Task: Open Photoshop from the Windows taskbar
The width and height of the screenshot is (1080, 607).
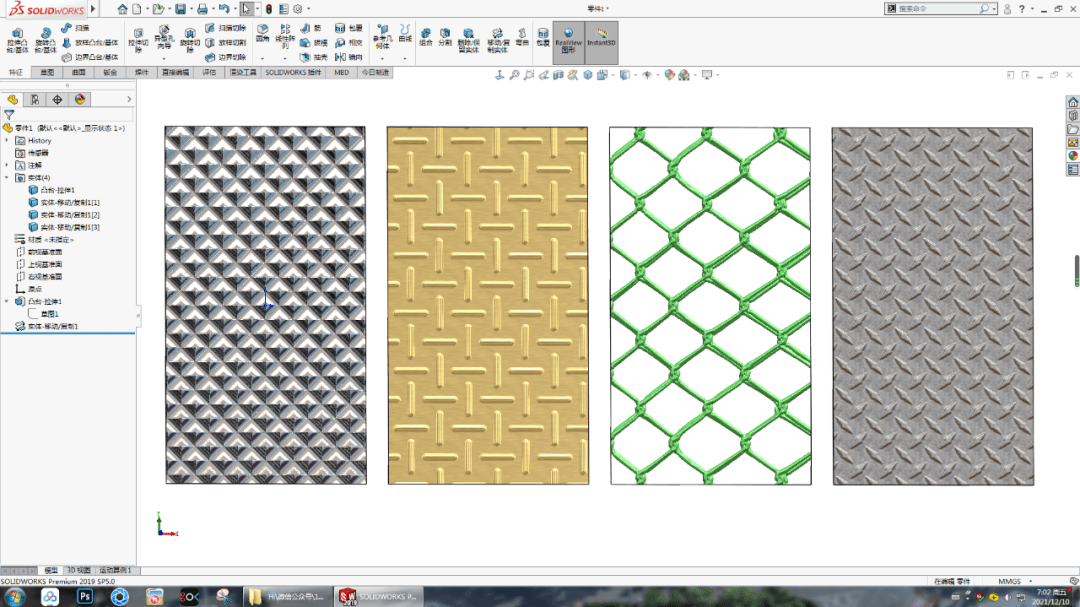Action: 85,596
